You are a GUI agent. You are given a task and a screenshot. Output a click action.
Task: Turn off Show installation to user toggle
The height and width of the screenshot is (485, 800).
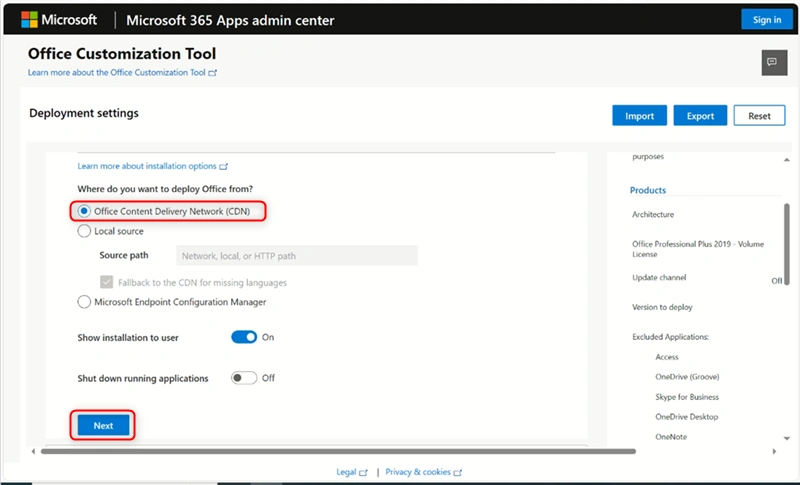click(244, 337)
